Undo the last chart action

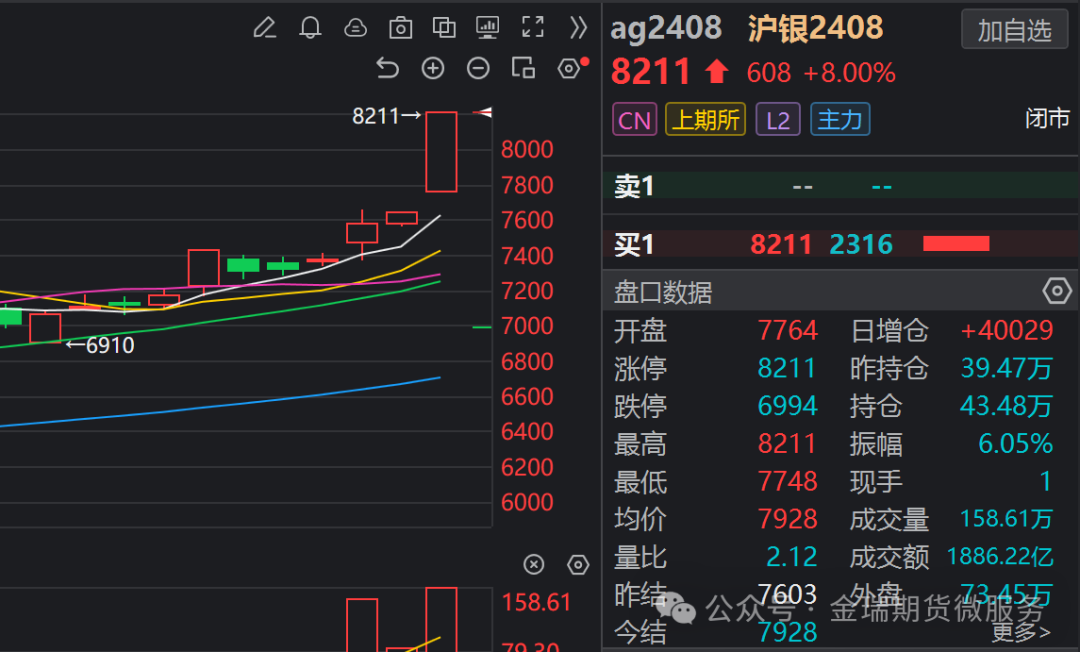coord(388,68)
